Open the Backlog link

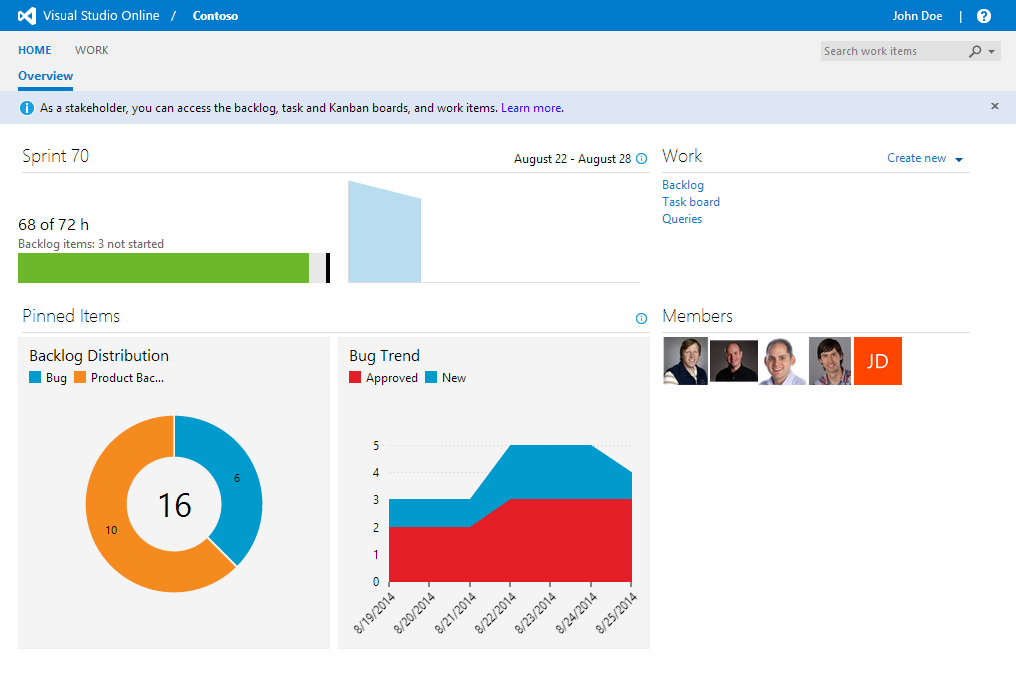click(683, 185)
